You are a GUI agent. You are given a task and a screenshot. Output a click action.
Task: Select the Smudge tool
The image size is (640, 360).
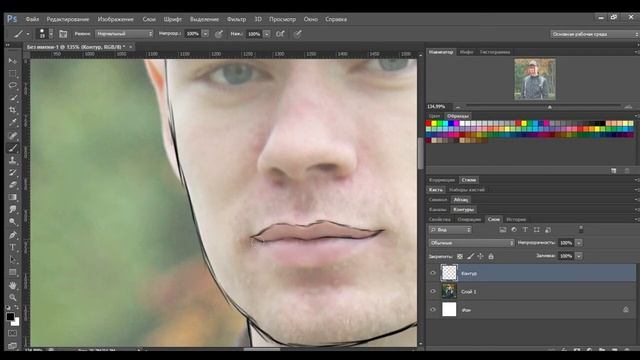tap(13, 209)
